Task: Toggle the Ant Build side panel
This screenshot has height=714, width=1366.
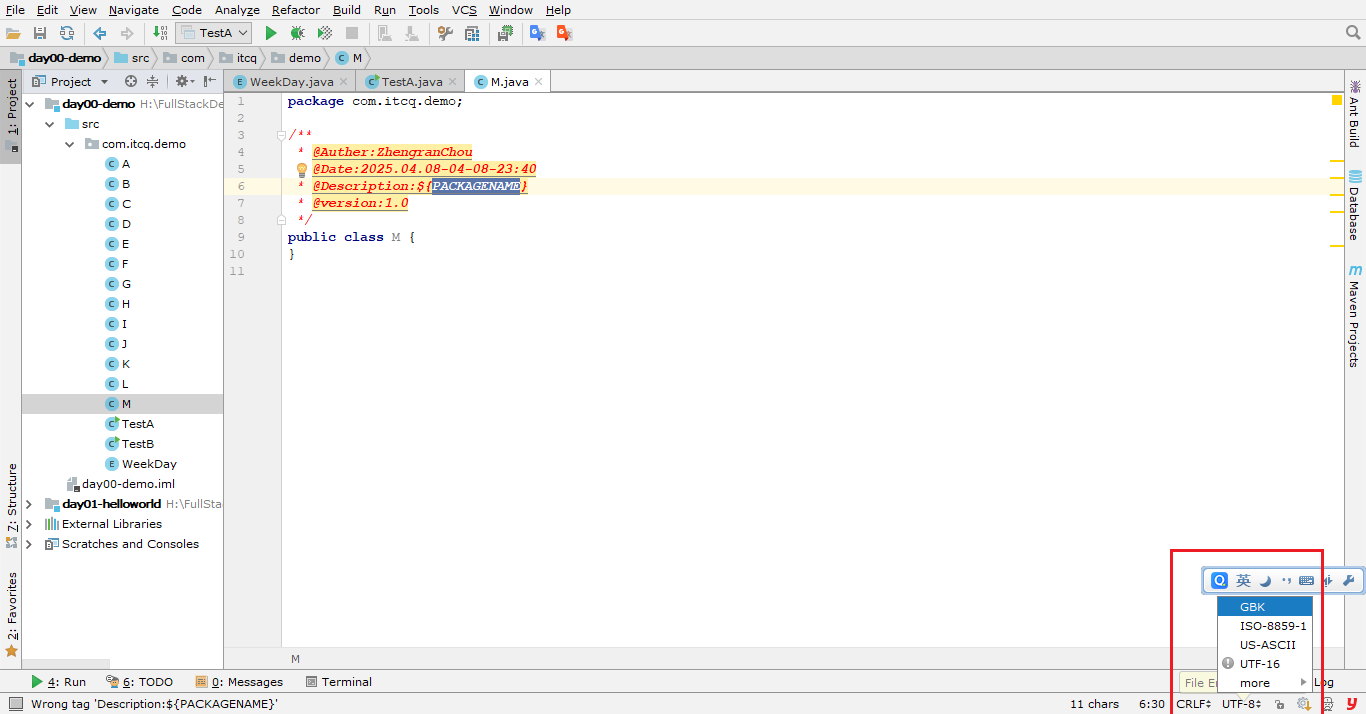Action: pyautogui.click(x=1355, y=115)
